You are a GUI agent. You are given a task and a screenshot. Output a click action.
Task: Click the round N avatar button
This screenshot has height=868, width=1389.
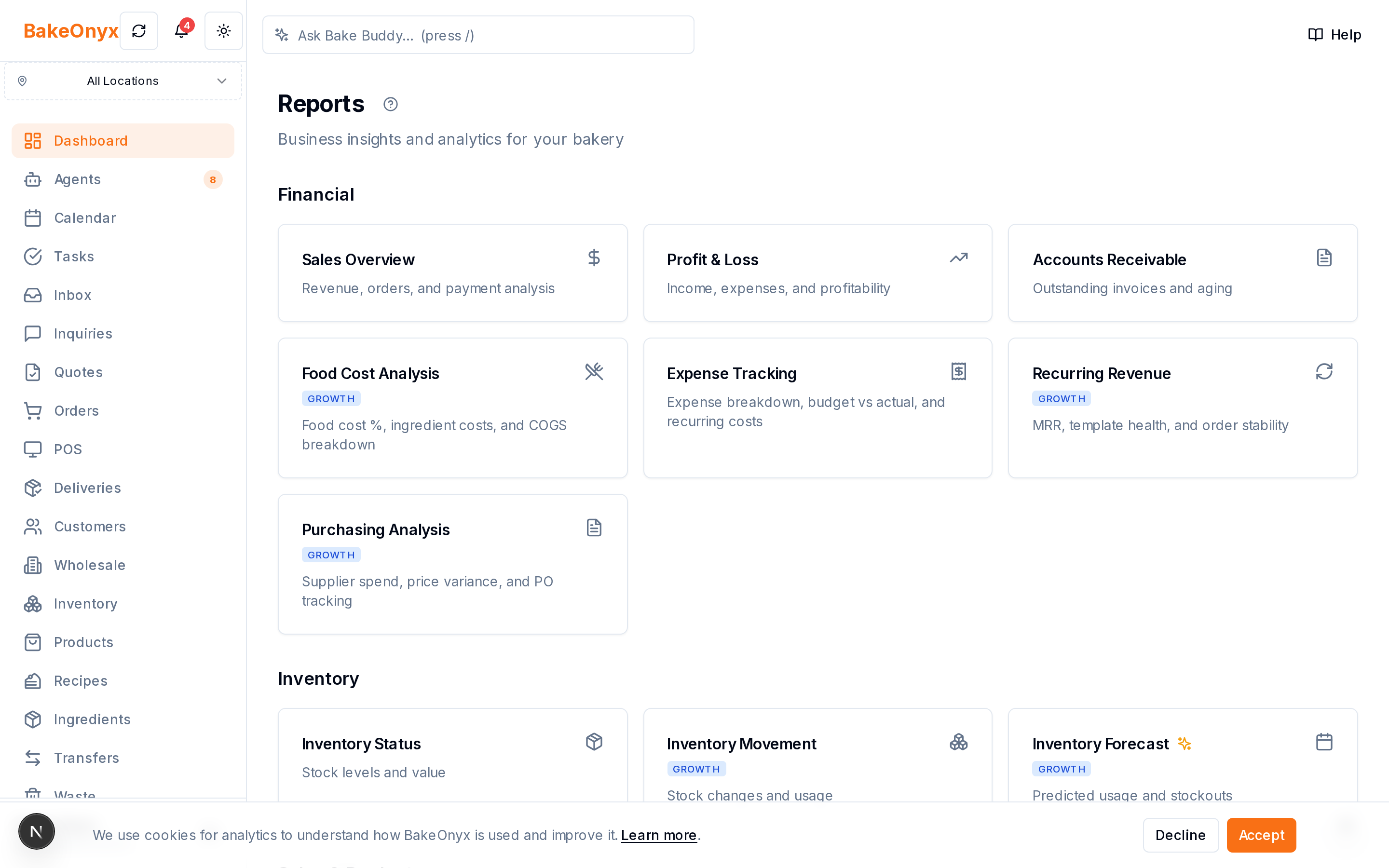click(x=36, y=831)
